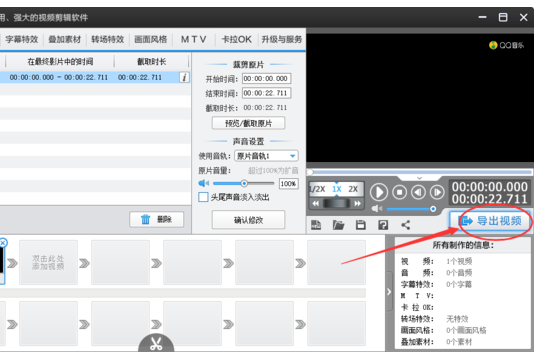Open the 使用音轨 dropdown
Screen dimensions: 548x360
[266, 156]
